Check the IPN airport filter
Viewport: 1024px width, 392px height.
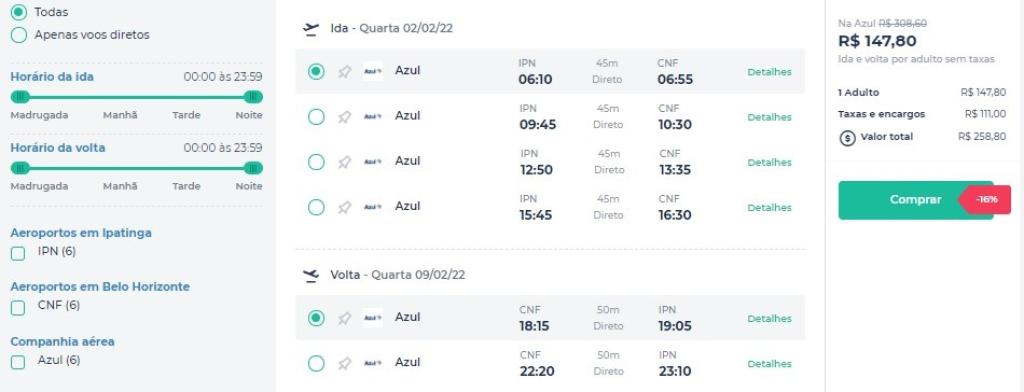[18, 253]
